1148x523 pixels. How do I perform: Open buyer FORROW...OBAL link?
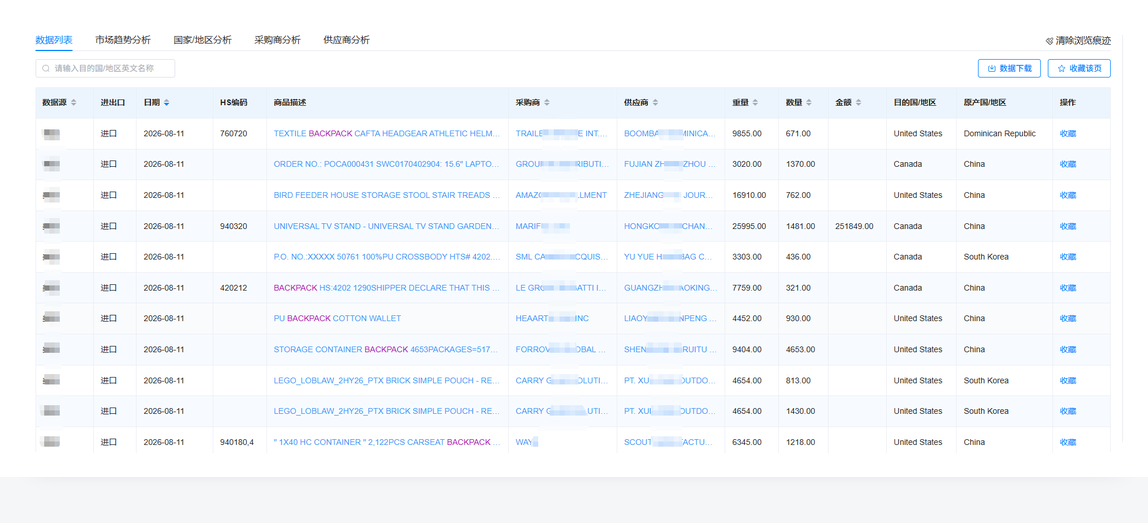point(562,349)
